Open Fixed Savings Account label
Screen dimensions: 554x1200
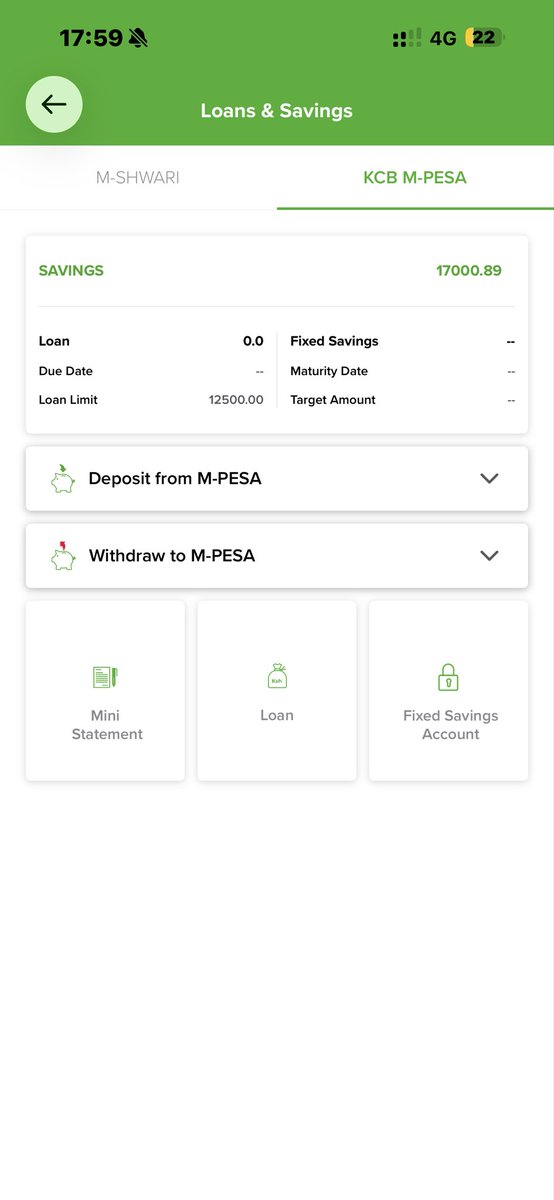click(x=450, y=725)
